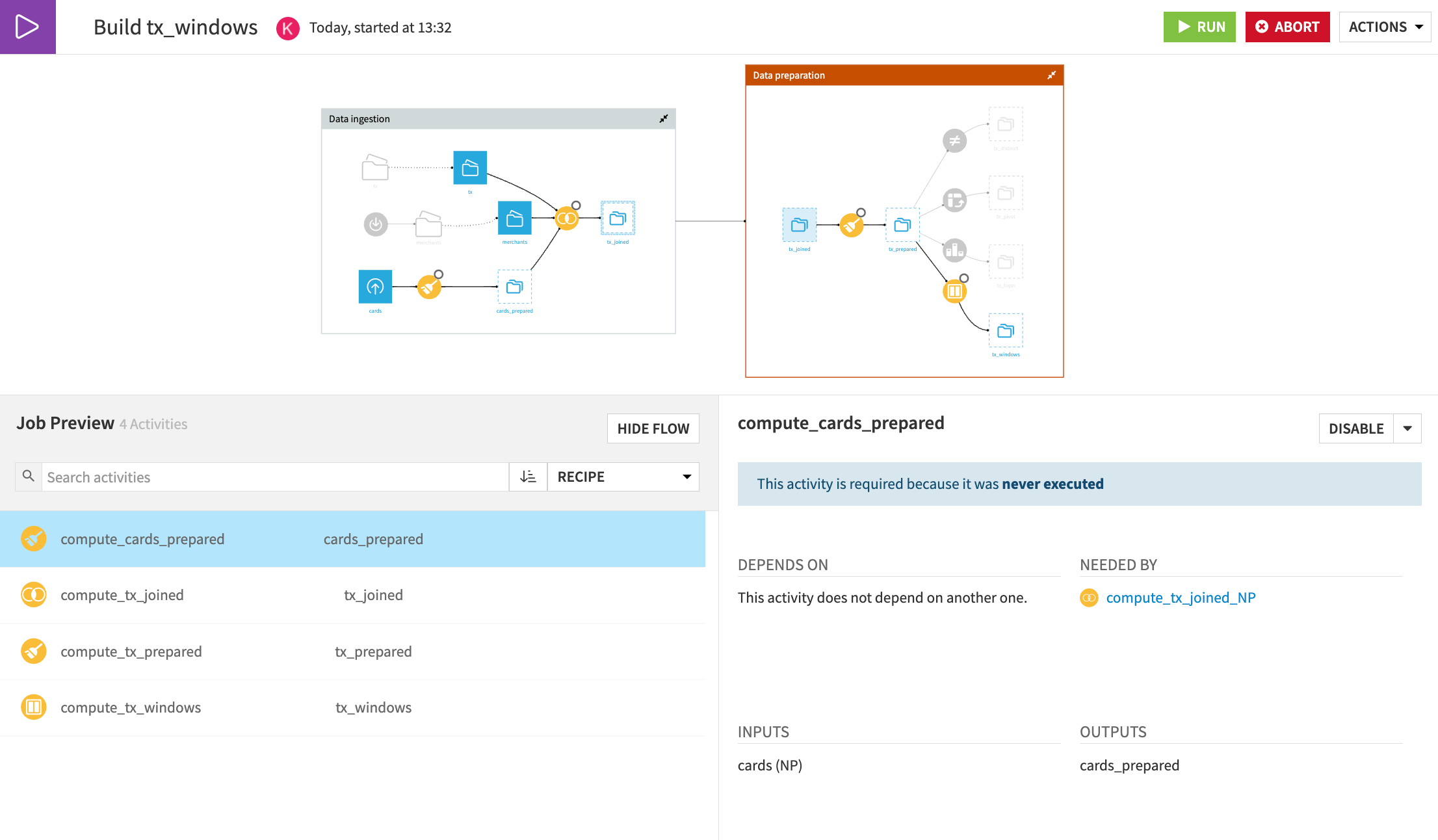1438x840 pixels.
Task: Select the Window recipe icon in Data preparation
Action: [x=954, y=291]
